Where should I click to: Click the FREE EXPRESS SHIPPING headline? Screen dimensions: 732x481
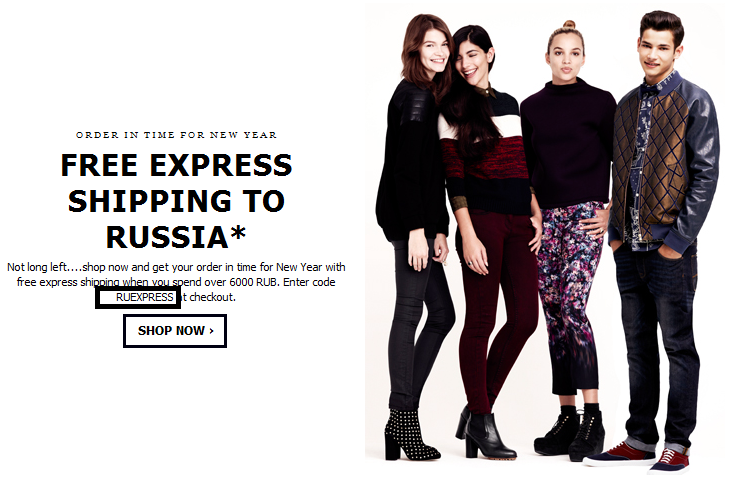tap(176, 201)
